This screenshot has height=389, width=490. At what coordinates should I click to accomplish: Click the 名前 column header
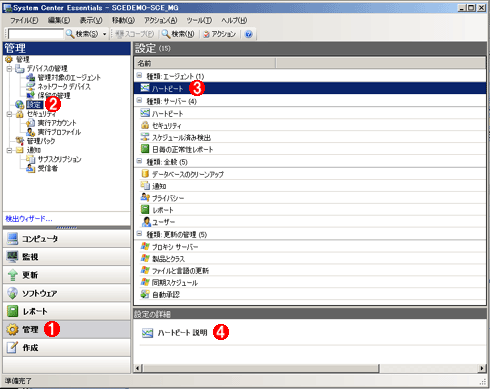click(205, 63)
